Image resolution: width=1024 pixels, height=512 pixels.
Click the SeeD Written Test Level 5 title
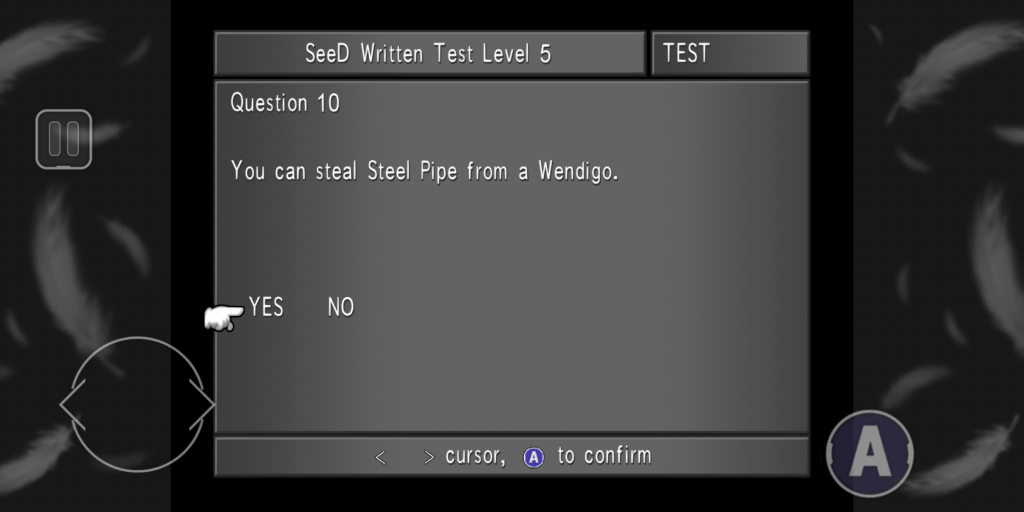point(428,54)
